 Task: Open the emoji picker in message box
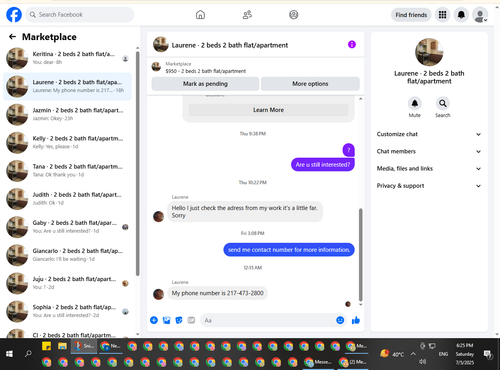[x=340, y=320]
